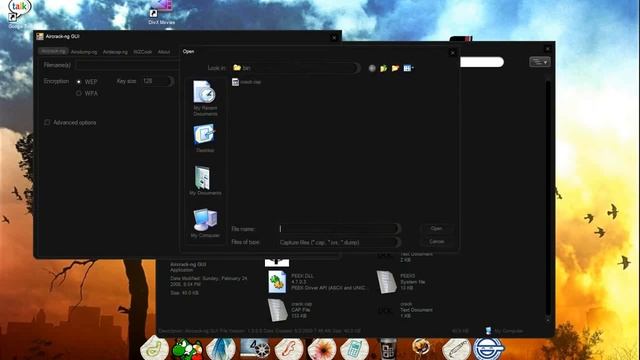Screen dimensions: 640x360
Task: Click the Filename(s) input field
Action: (x=127, y=65)
